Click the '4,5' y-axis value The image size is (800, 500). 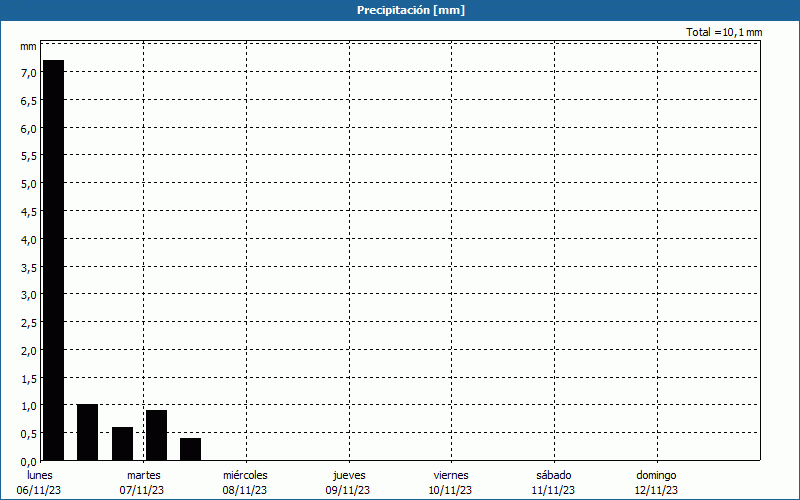coord(29,212)
